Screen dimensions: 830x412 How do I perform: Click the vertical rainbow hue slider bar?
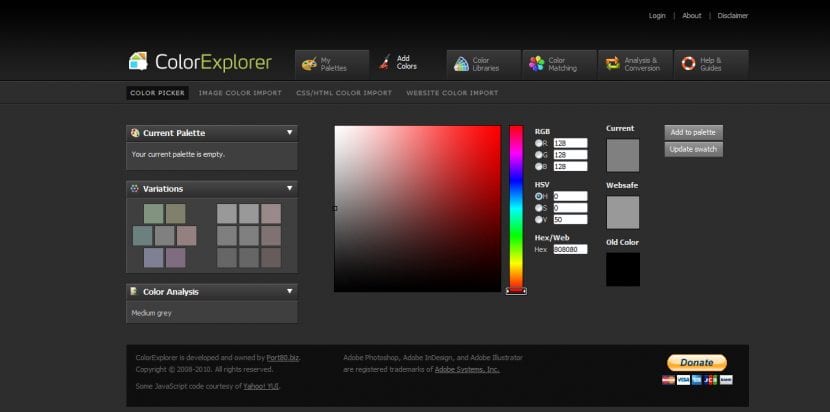pos(516,208)
